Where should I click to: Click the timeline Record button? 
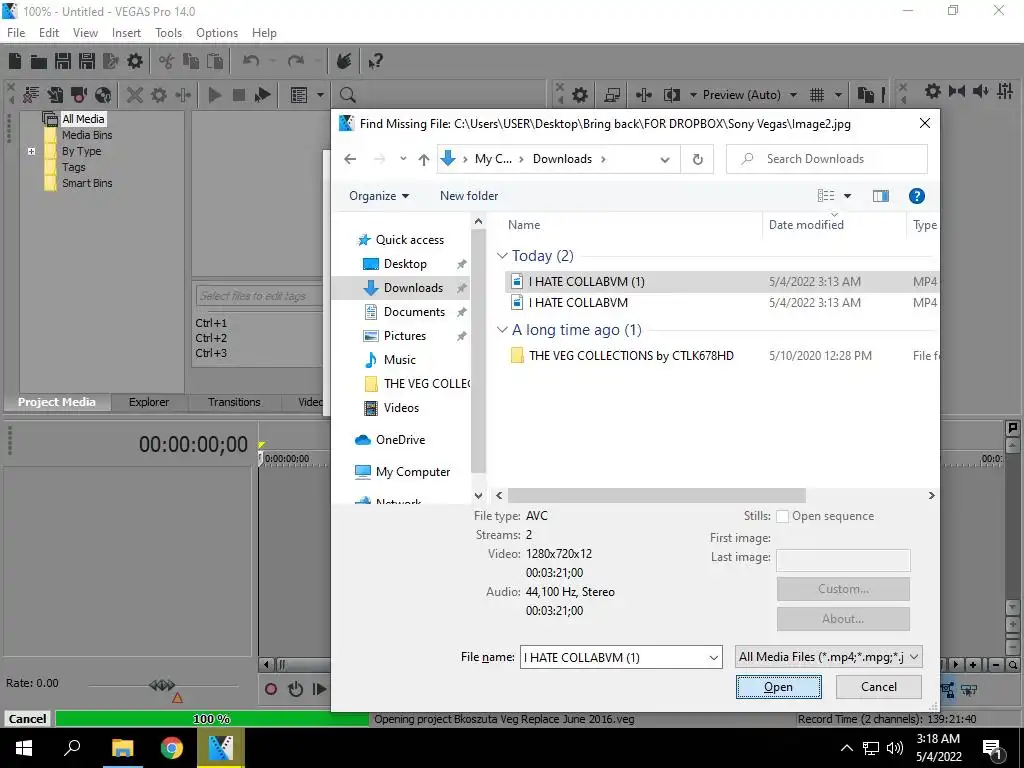pos(270,688)
